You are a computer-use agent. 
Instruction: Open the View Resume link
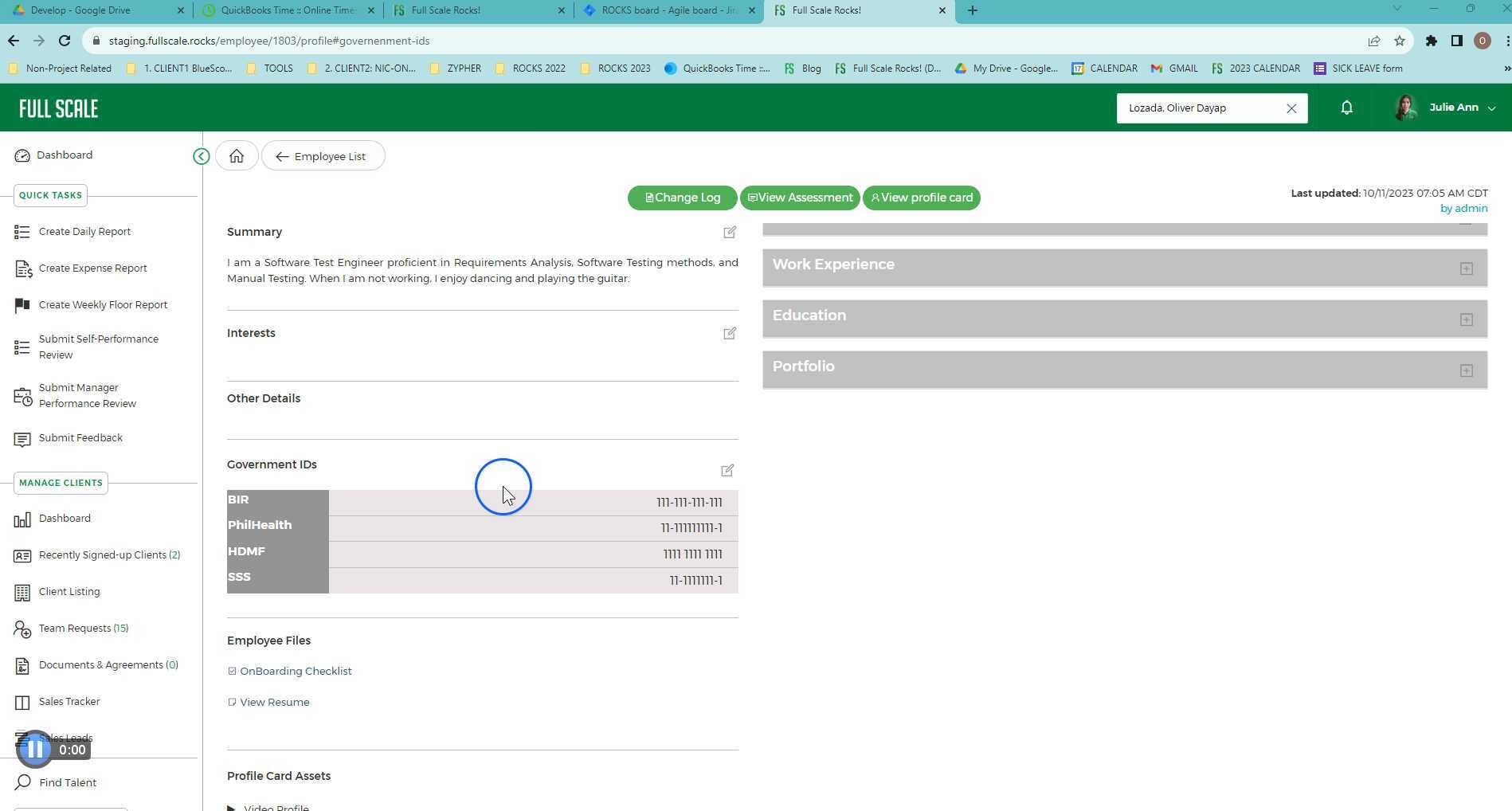[x=274, y=702]
